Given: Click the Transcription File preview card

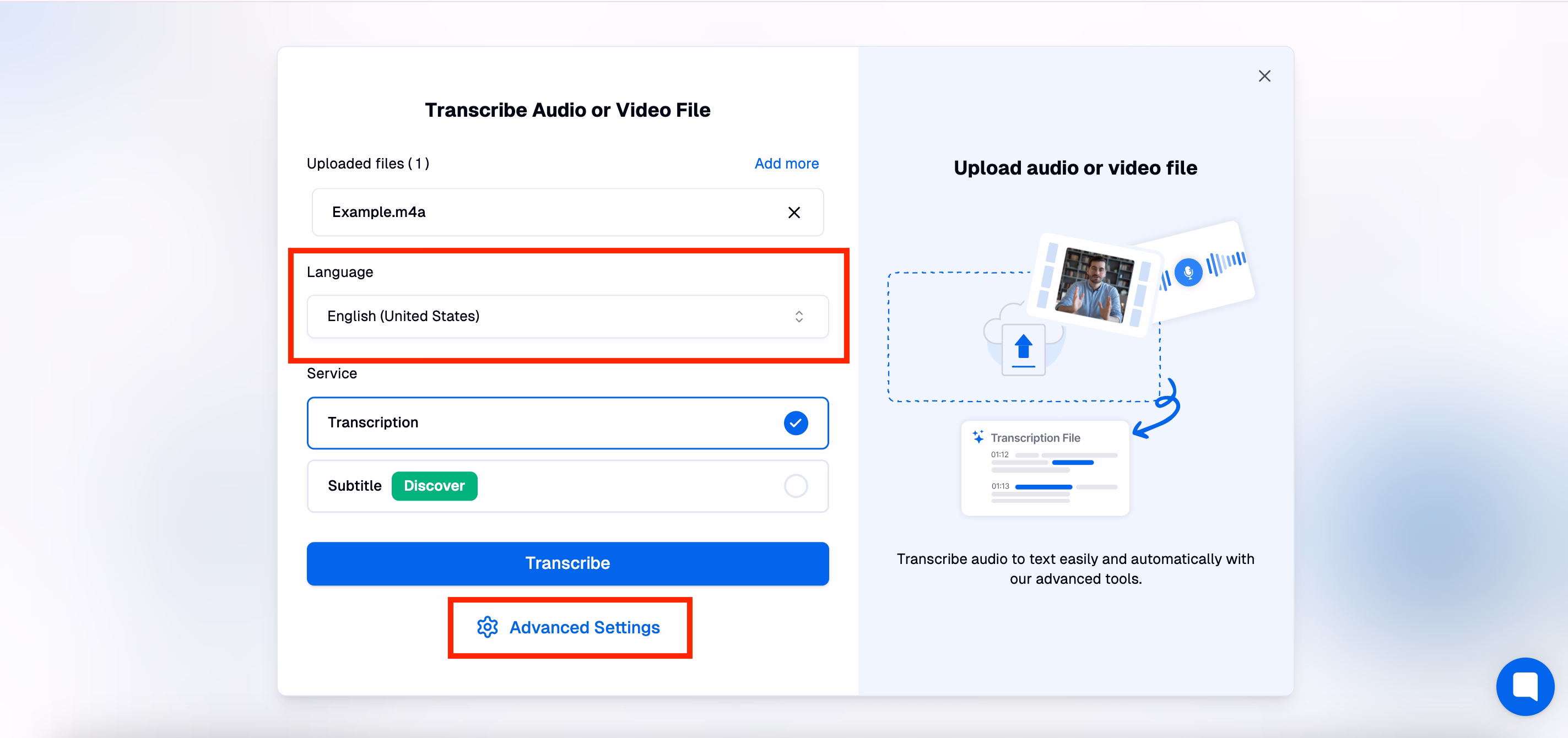Looking at the screenshot, I should coord(1045,468).
